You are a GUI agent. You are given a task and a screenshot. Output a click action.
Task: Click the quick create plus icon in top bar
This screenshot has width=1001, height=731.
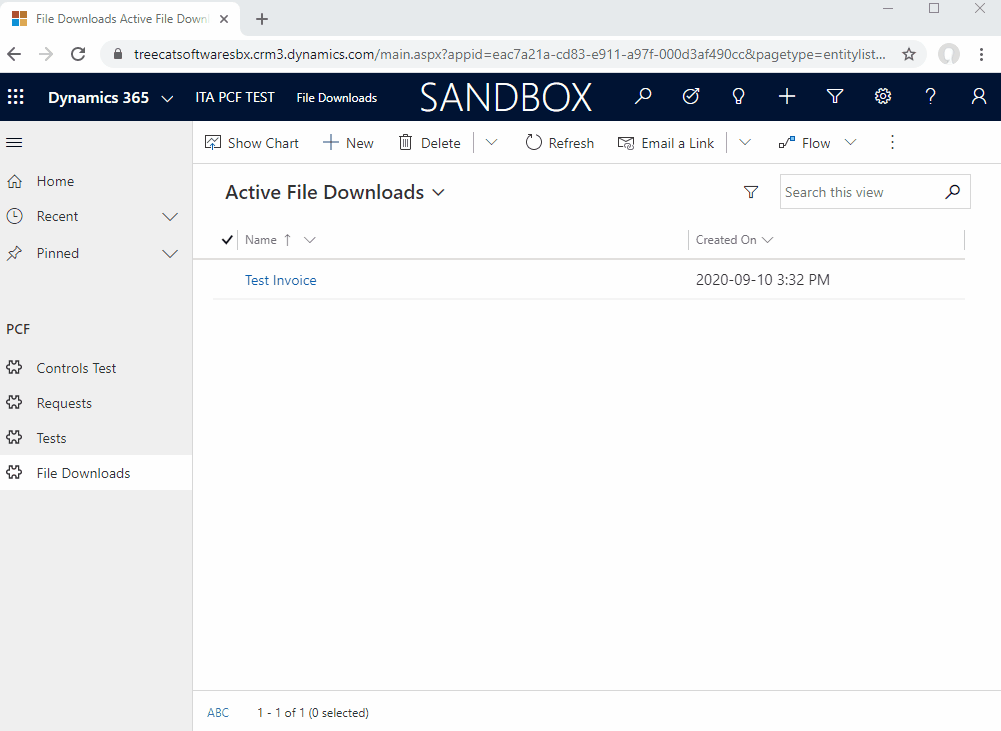pos(786,96)
